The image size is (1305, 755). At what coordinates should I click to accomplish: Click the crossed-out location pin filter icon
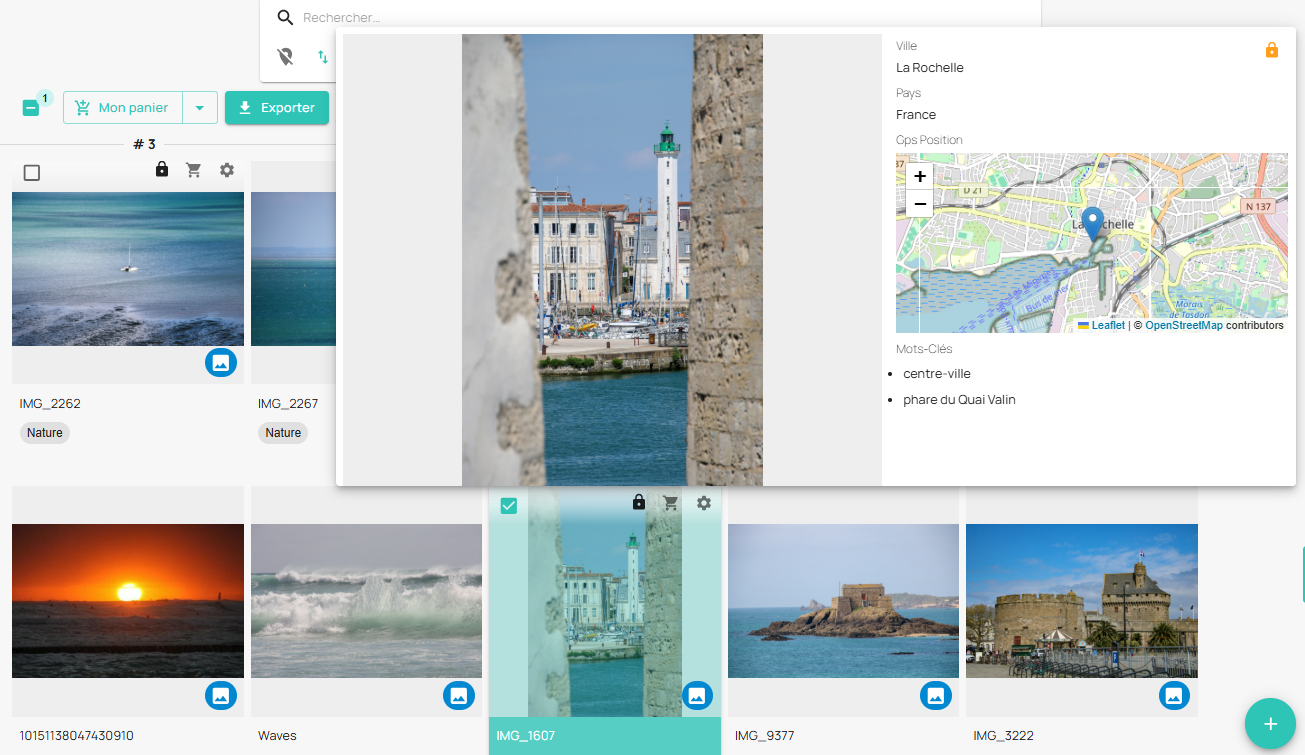click(286, 57)
